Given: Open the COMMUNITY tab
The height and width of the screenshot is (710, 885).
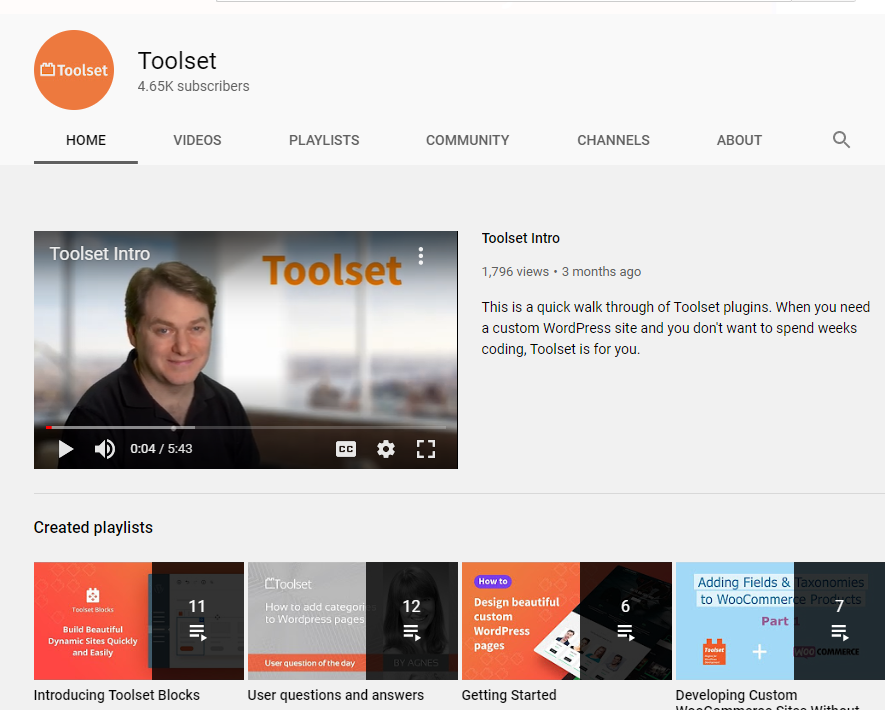Looking at the screenshot, I should point(467,140).
